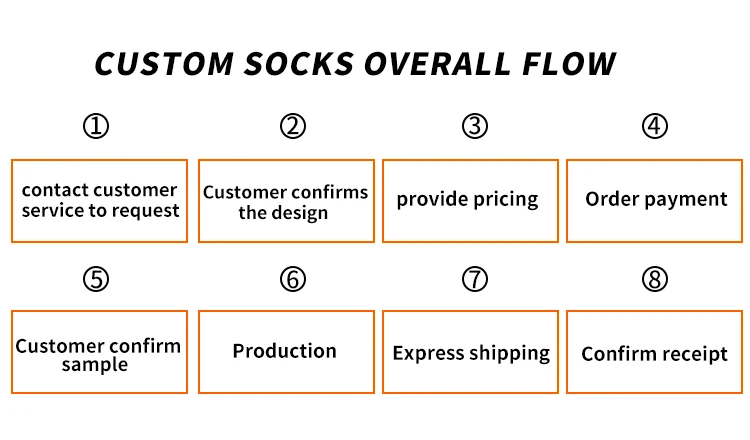Select the 'contact customer service to request' box
Image resolution: width=750 pixels, height=440 pixels.
(x=99, y=201)
